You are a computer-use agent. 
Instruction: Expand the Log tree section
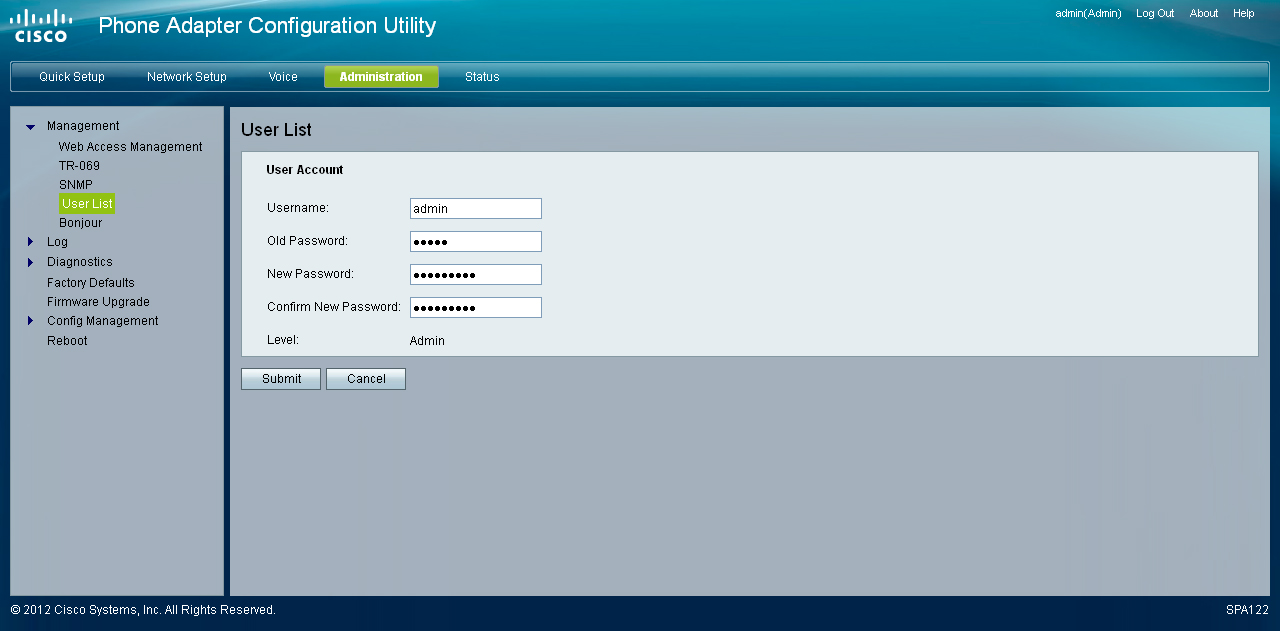click(x=30, y=242)
